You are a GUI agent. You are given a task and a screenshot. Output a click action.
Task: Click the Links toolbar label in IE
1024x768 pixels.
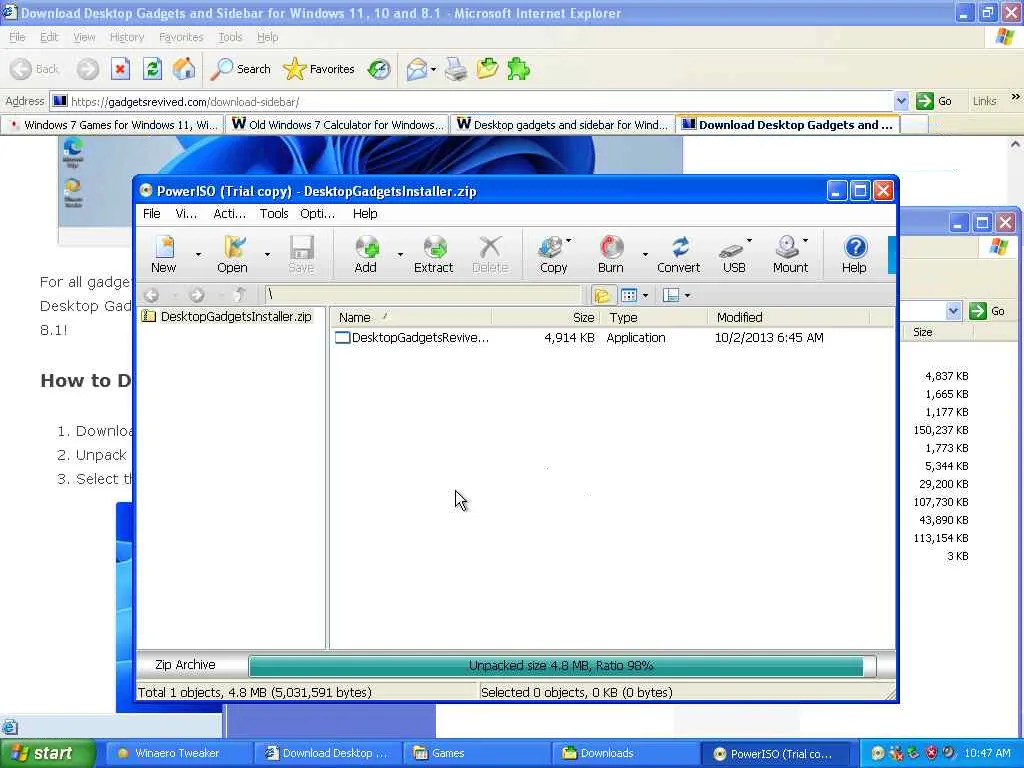point(984,101)
